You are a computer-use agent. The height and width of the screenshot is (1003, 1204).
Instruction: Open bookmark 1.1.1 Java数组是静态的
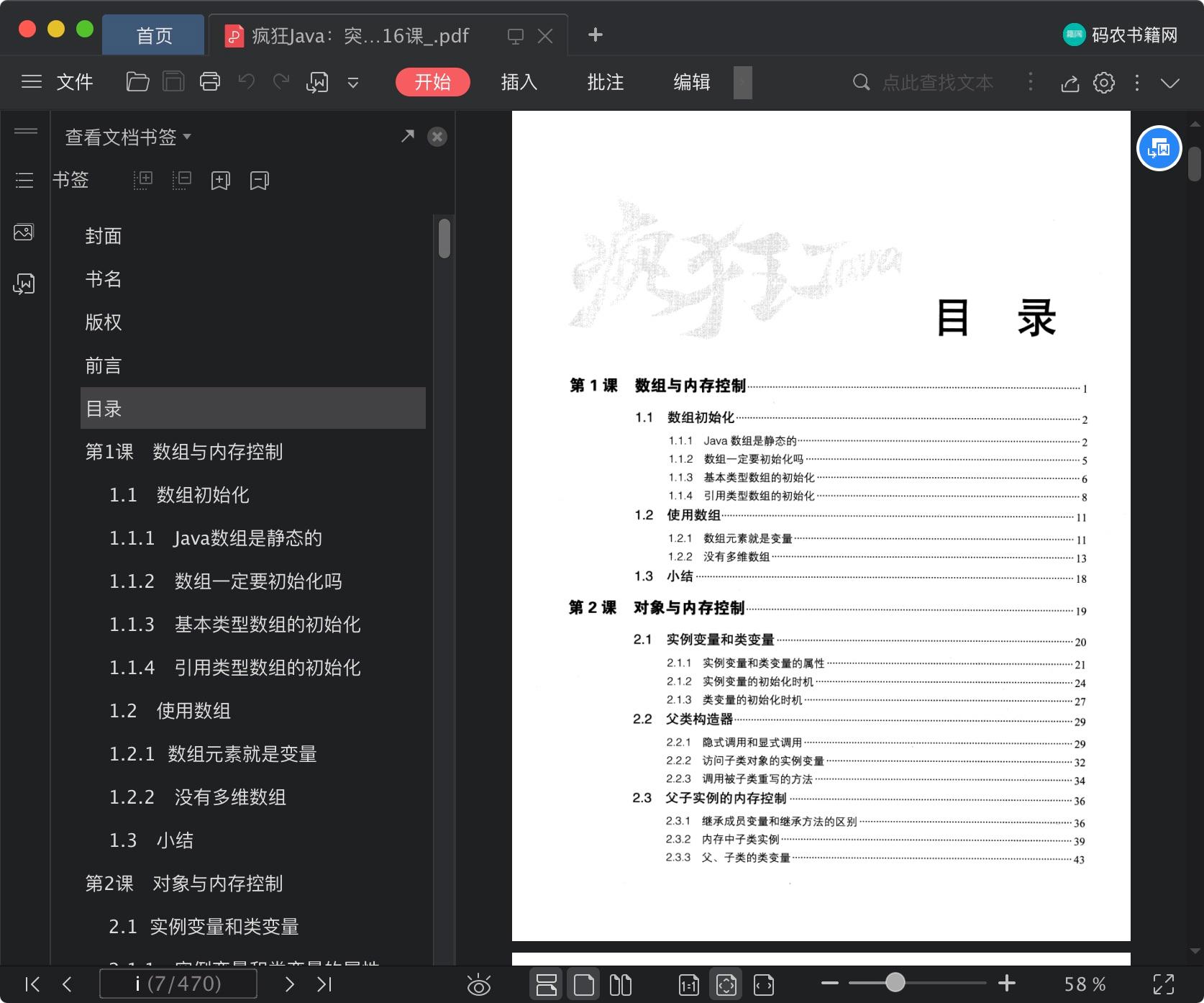(216, 538)
